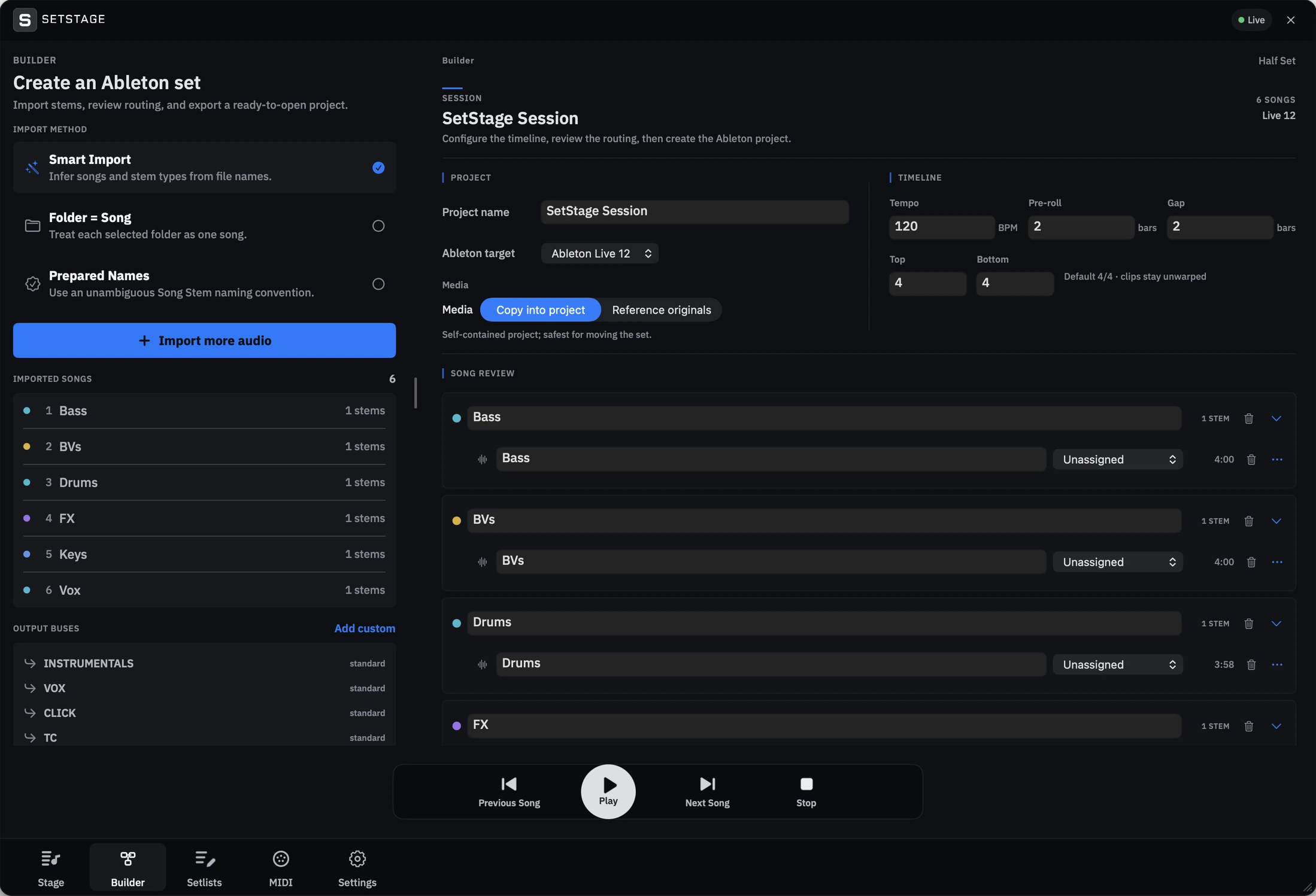Open the Ableton target dropdown
The width and height of the screenshot is (1316, 896).
pos(599,254)
